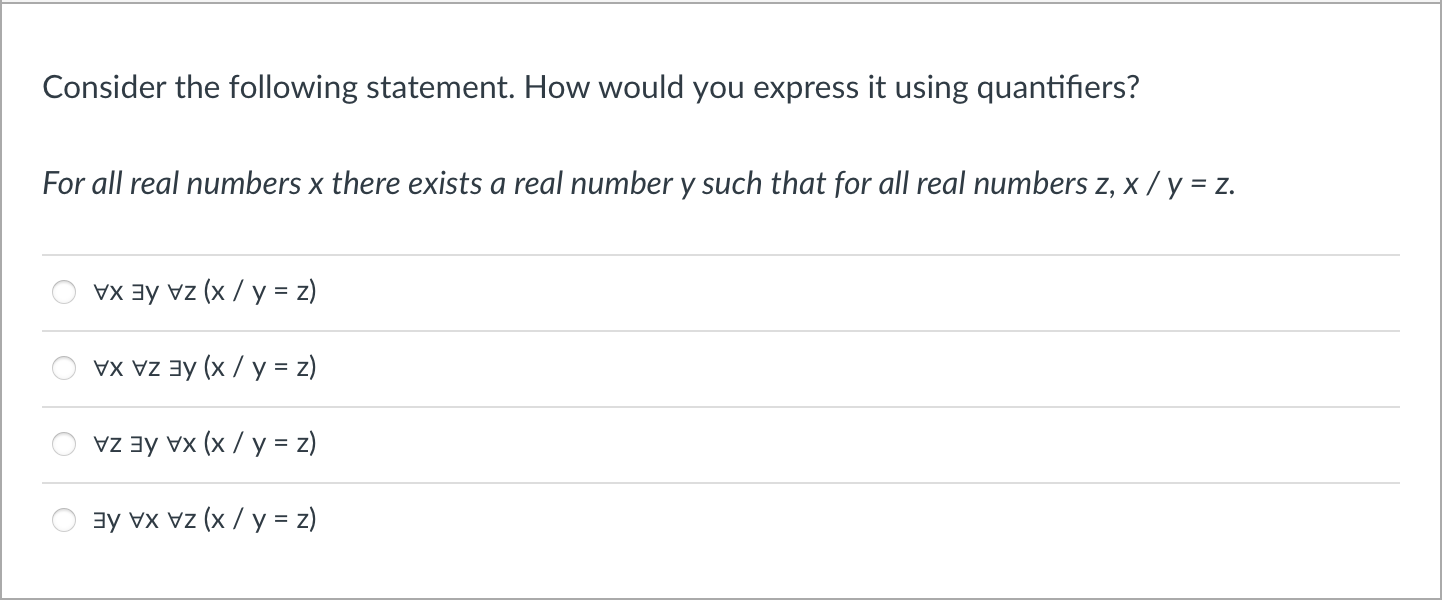Click the empty circle beside the third option

click(x=64, y=444)
